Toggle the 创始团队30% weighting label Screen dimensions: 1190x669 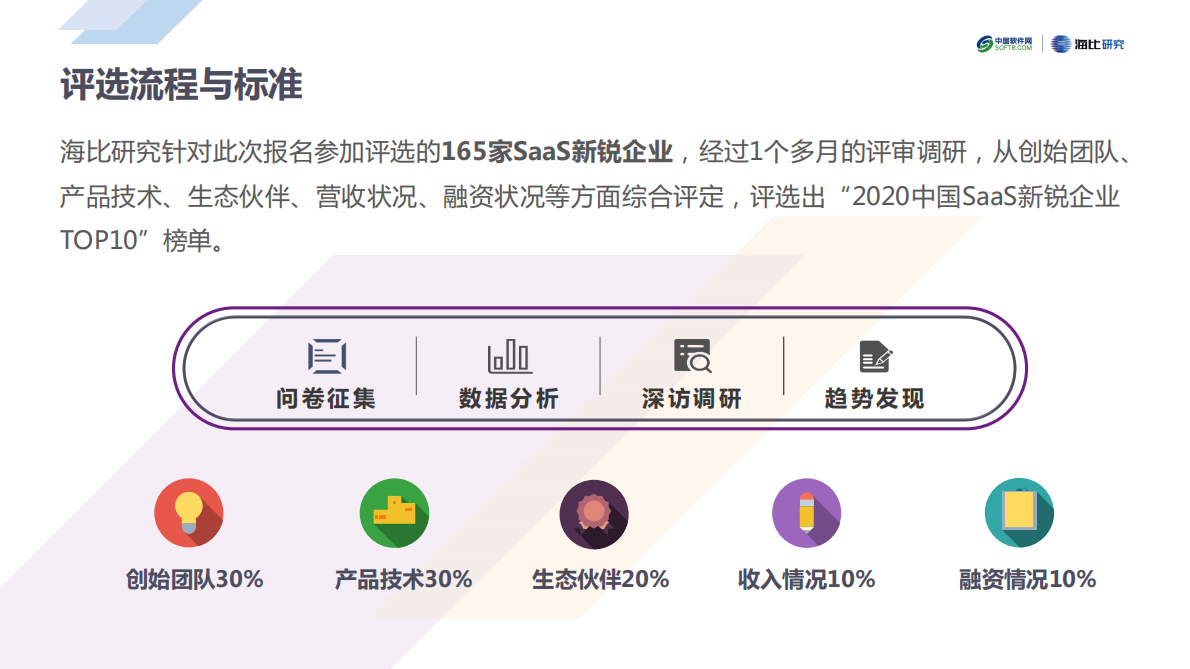[190, 578]
